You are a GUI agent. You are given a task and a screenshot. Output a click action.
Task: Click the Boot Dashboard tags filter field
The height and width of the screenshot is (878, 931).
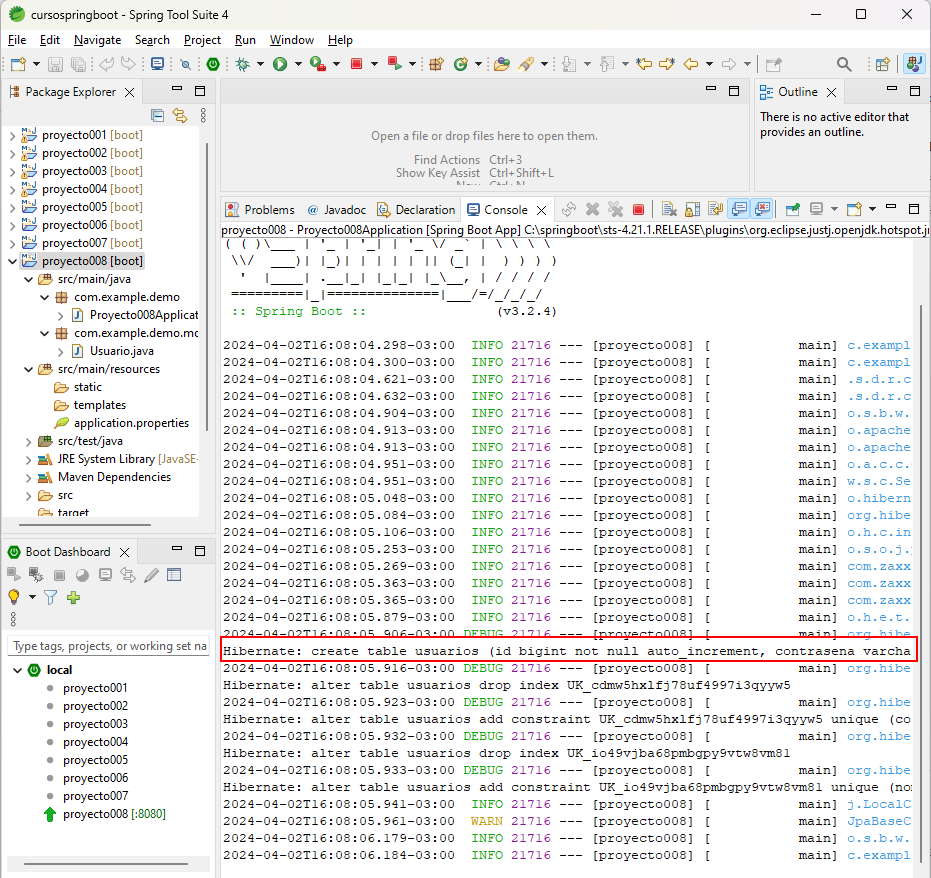point(109,646)
